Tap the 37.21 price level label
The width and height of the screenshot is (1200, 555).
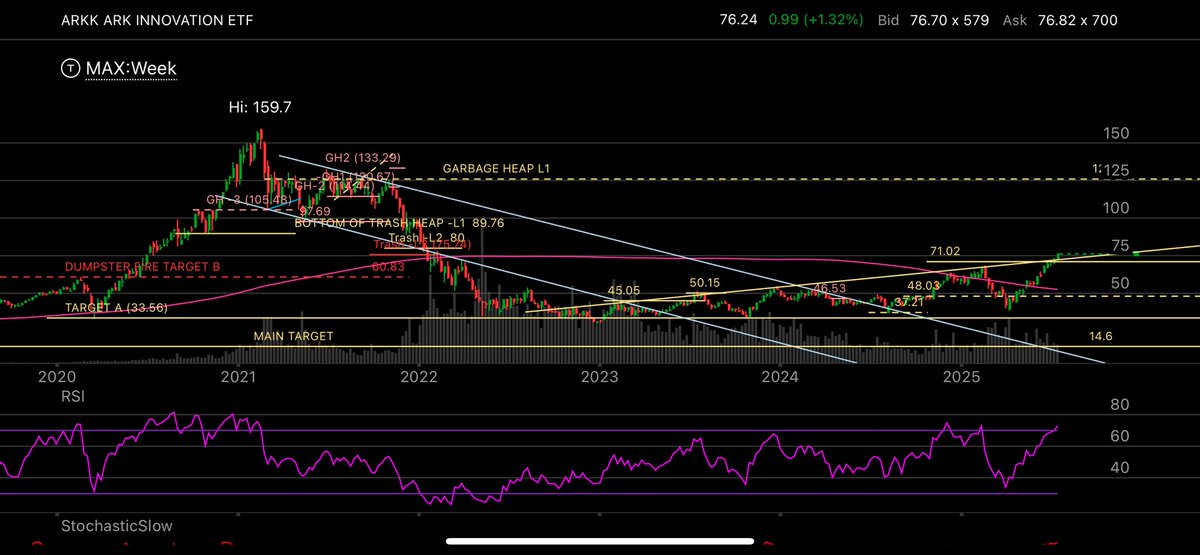(909, 301)
